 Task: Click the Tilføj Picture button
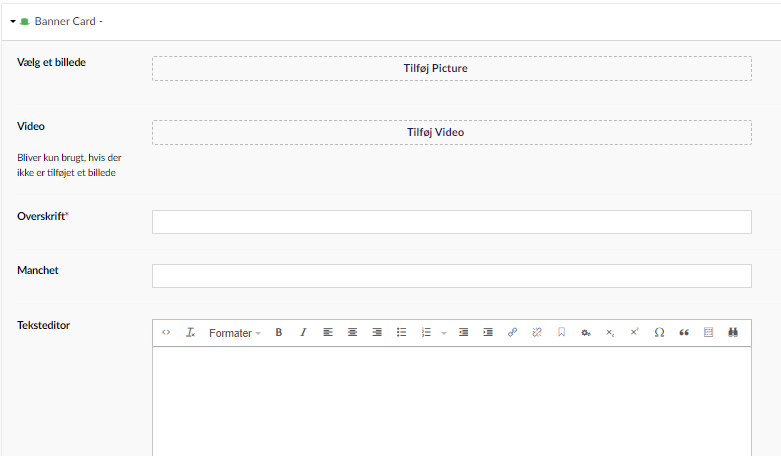(451, 69)
